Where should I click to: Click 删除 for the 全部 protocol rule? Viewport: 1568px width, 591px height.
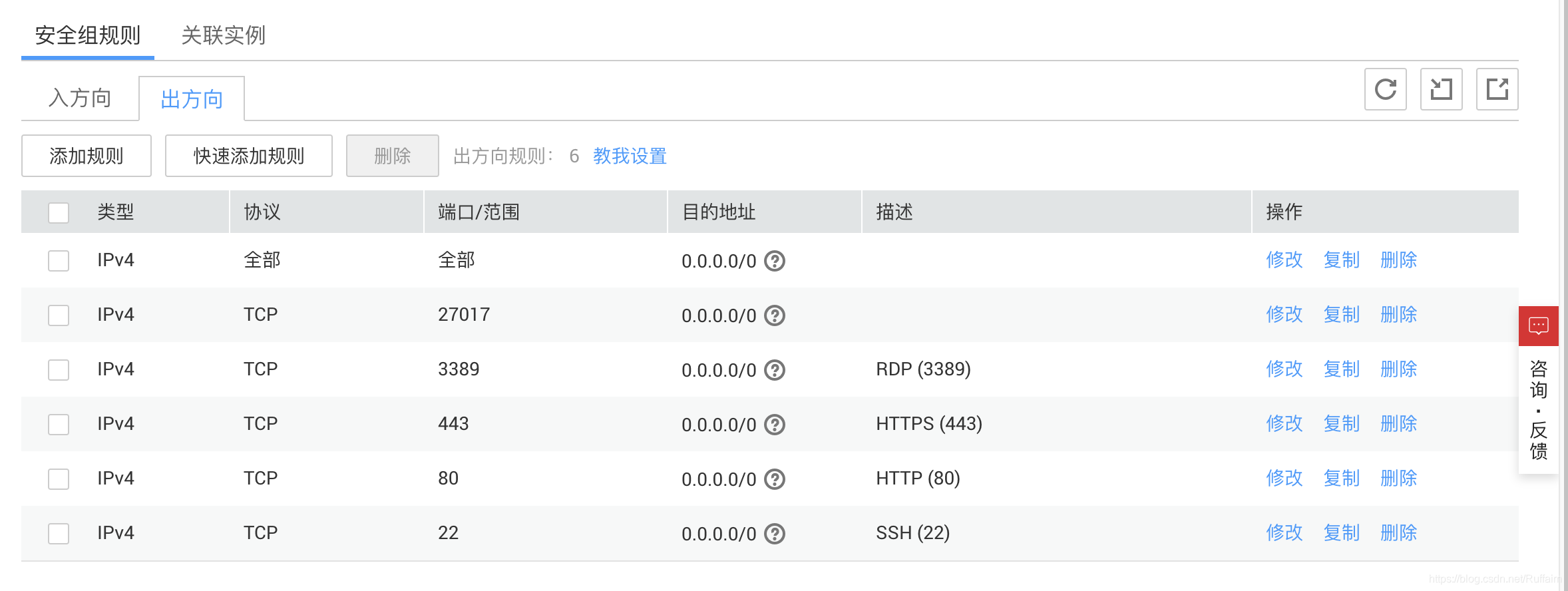1399,260
